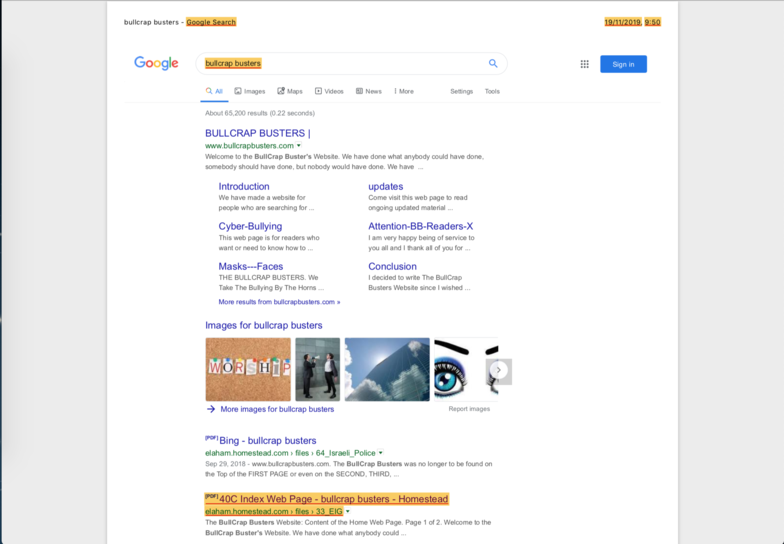Open Images for bullcrap busters heading
The height and width of the screenshot is (544, 784).
pyautogui.click(x=264, y=326)
